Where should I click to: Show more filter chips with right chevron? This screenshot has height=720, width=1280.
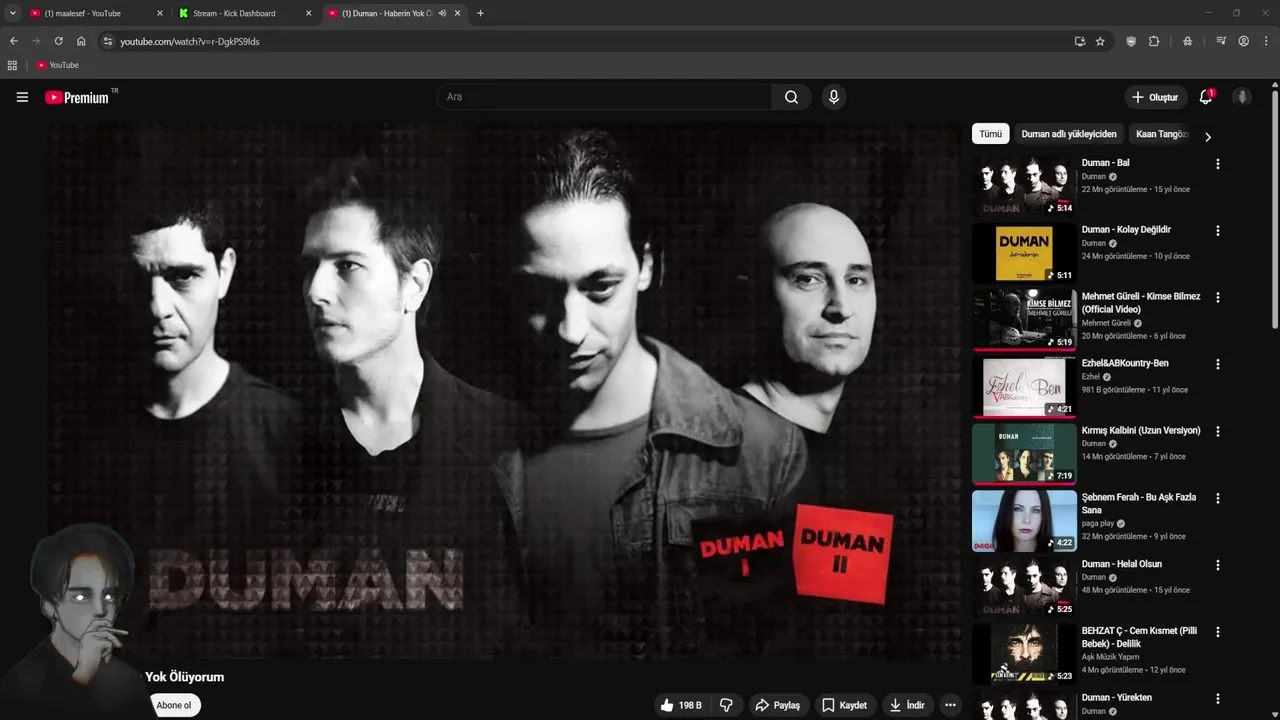click(x=1207, y=137)
